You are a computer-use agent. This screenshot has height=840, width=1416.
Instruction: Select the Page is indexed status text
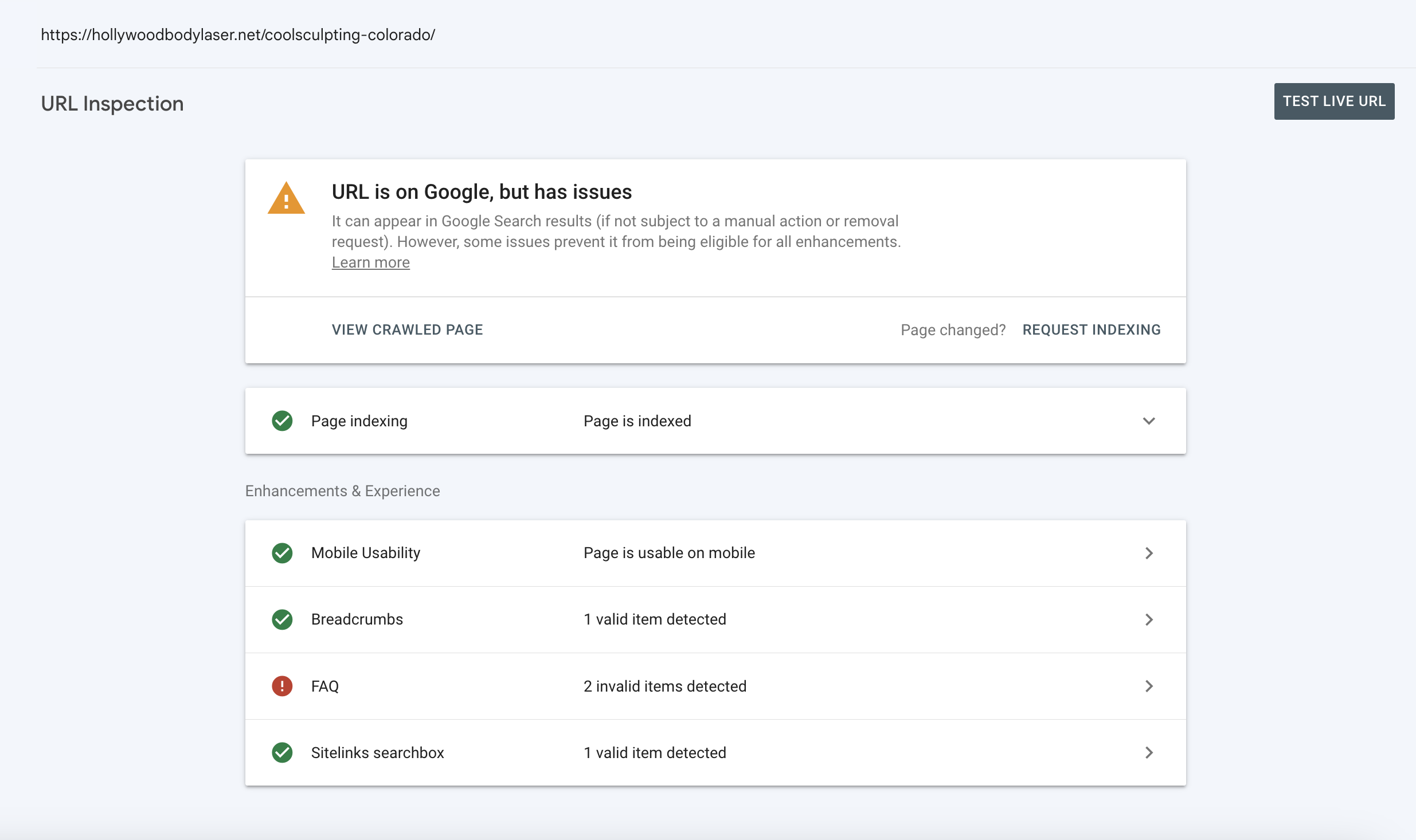[637, 421]
